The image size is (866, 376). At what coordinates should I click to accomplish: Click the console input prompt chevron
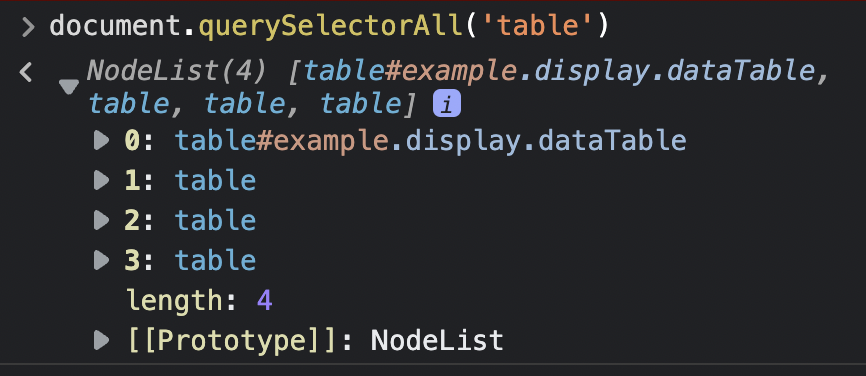pyautogui.click(x=28, y=27)
